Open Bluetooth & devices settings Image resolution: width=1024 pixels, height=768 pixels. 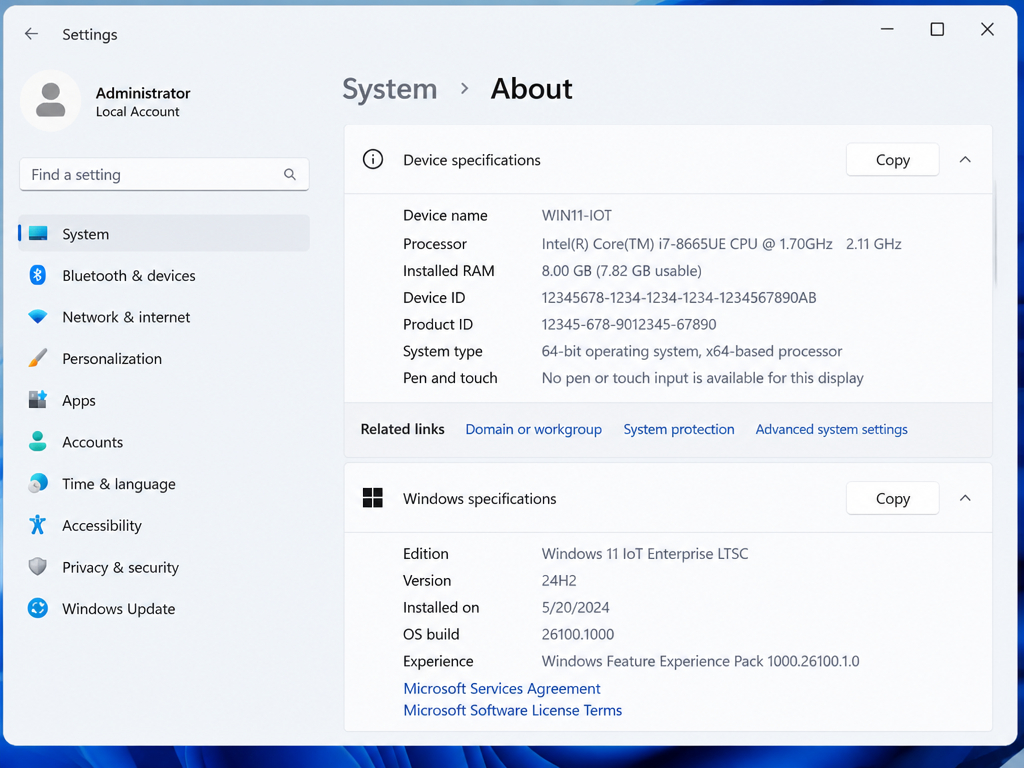click(x=164, y=275)
